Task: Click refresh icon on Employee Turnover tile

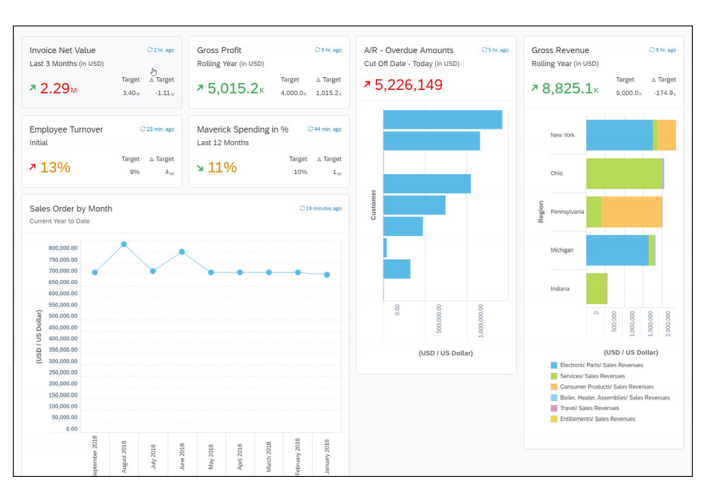Action: 142,129
